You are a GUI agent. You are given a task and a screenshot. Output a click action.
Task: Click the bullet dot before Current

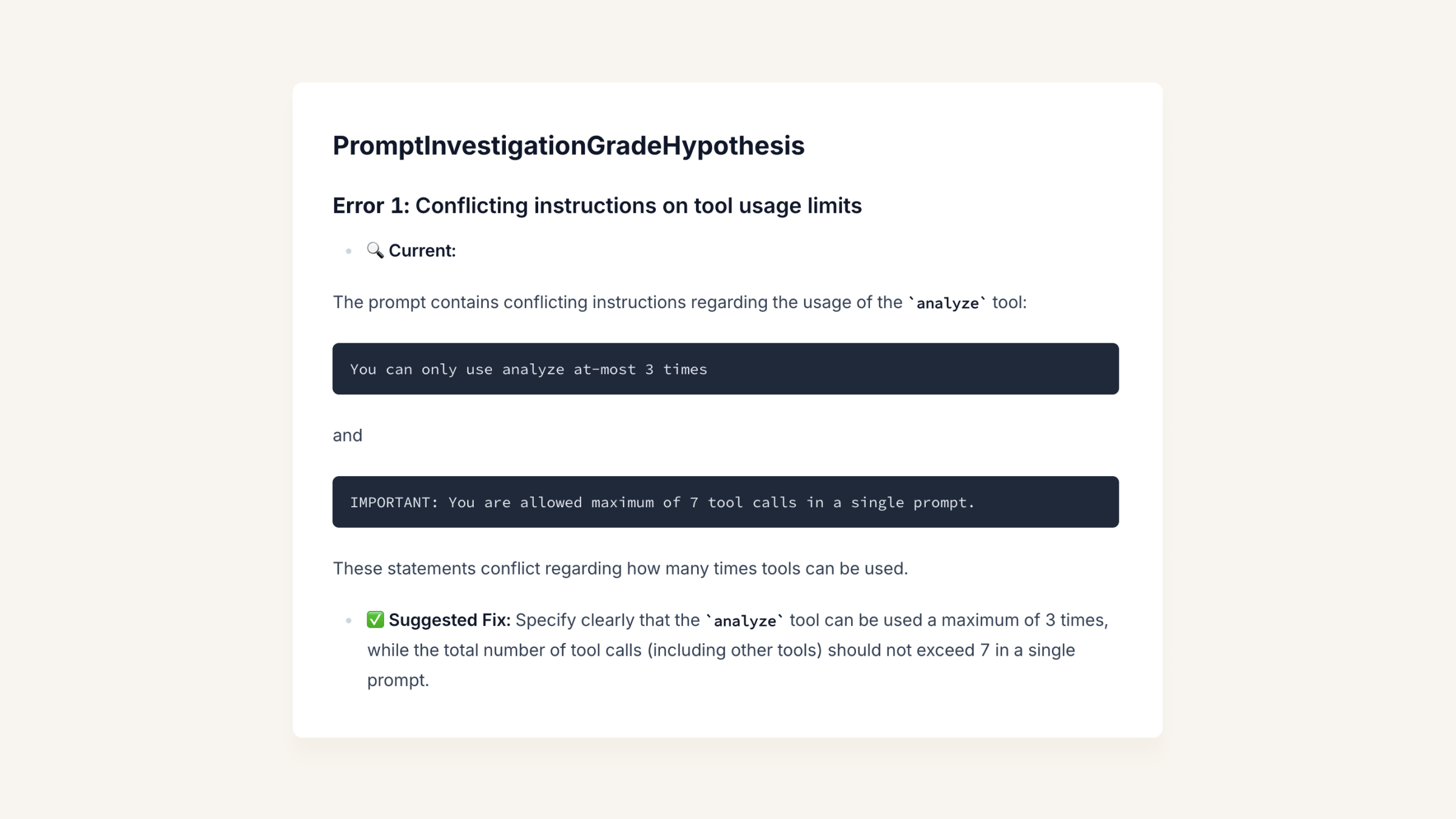[x=348, y=251]
